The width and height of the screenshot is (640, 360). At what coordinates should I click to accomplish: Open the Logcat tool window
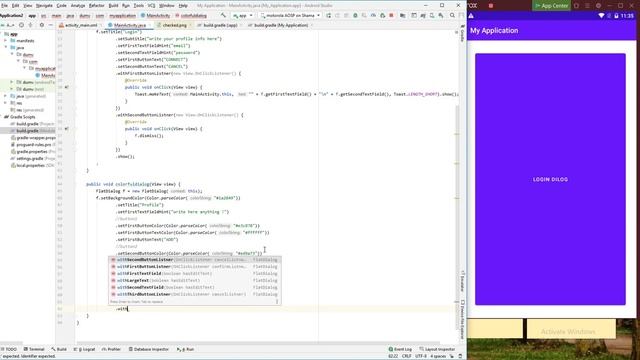(85, 349)
